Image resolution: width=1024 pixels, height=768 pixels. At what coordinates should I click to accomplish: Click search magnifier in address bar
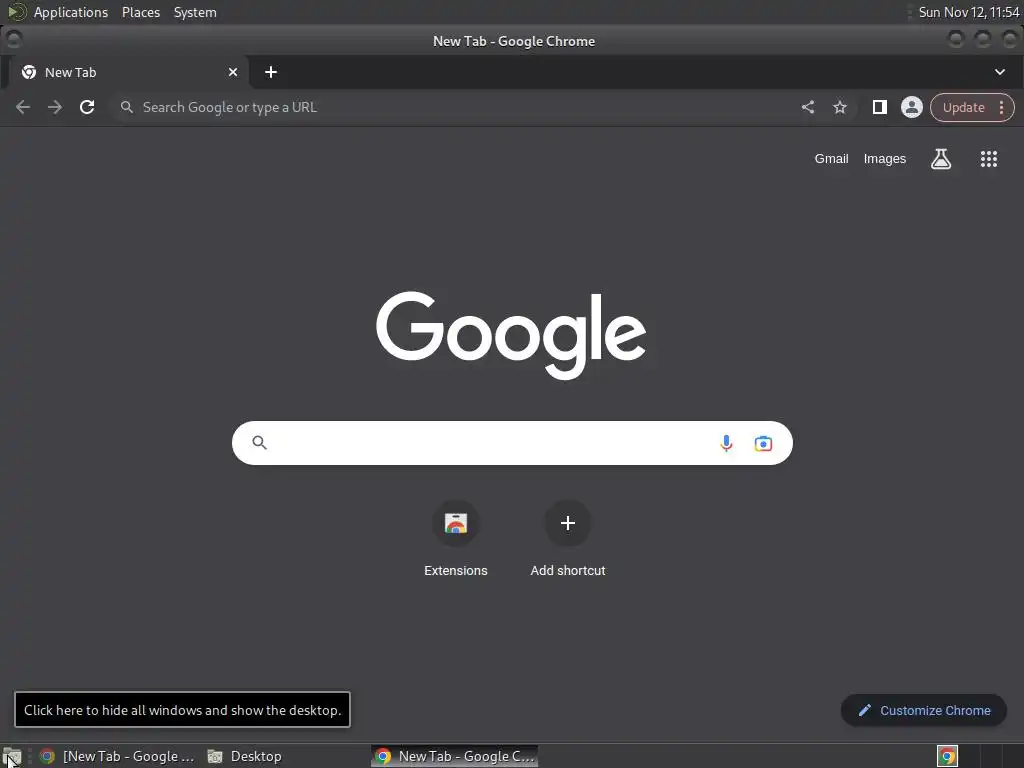[x=127, y=107]
